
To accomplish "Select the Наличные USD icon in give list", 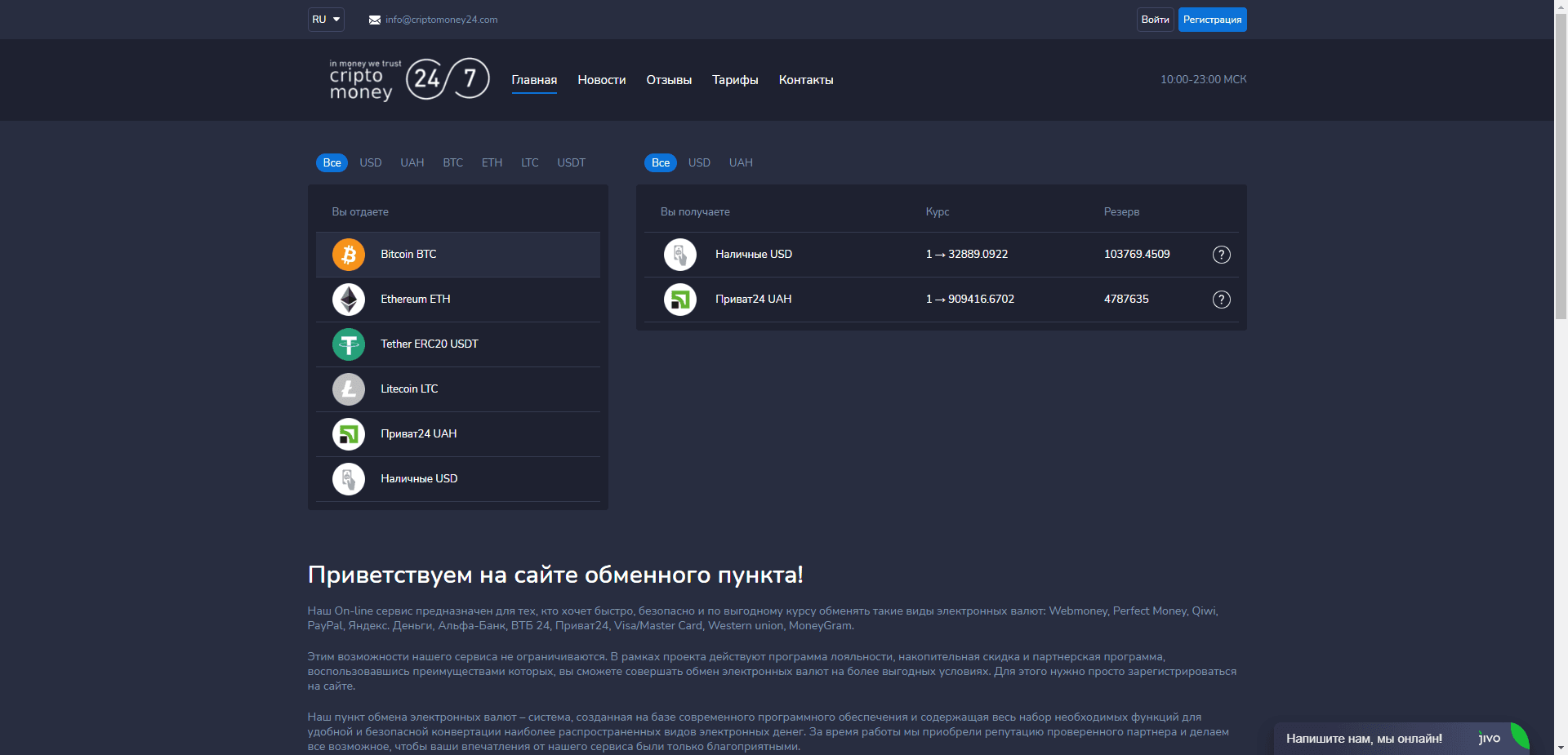I will tap(349, 479).
